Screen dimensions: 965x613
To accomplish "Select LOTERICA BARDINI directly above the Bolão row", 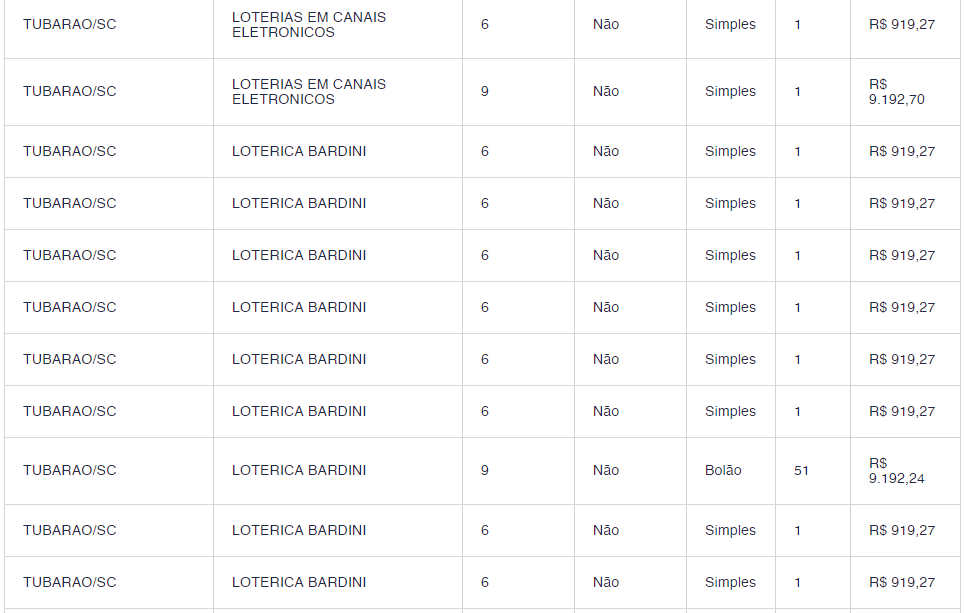I will click(x=299, y=412).
